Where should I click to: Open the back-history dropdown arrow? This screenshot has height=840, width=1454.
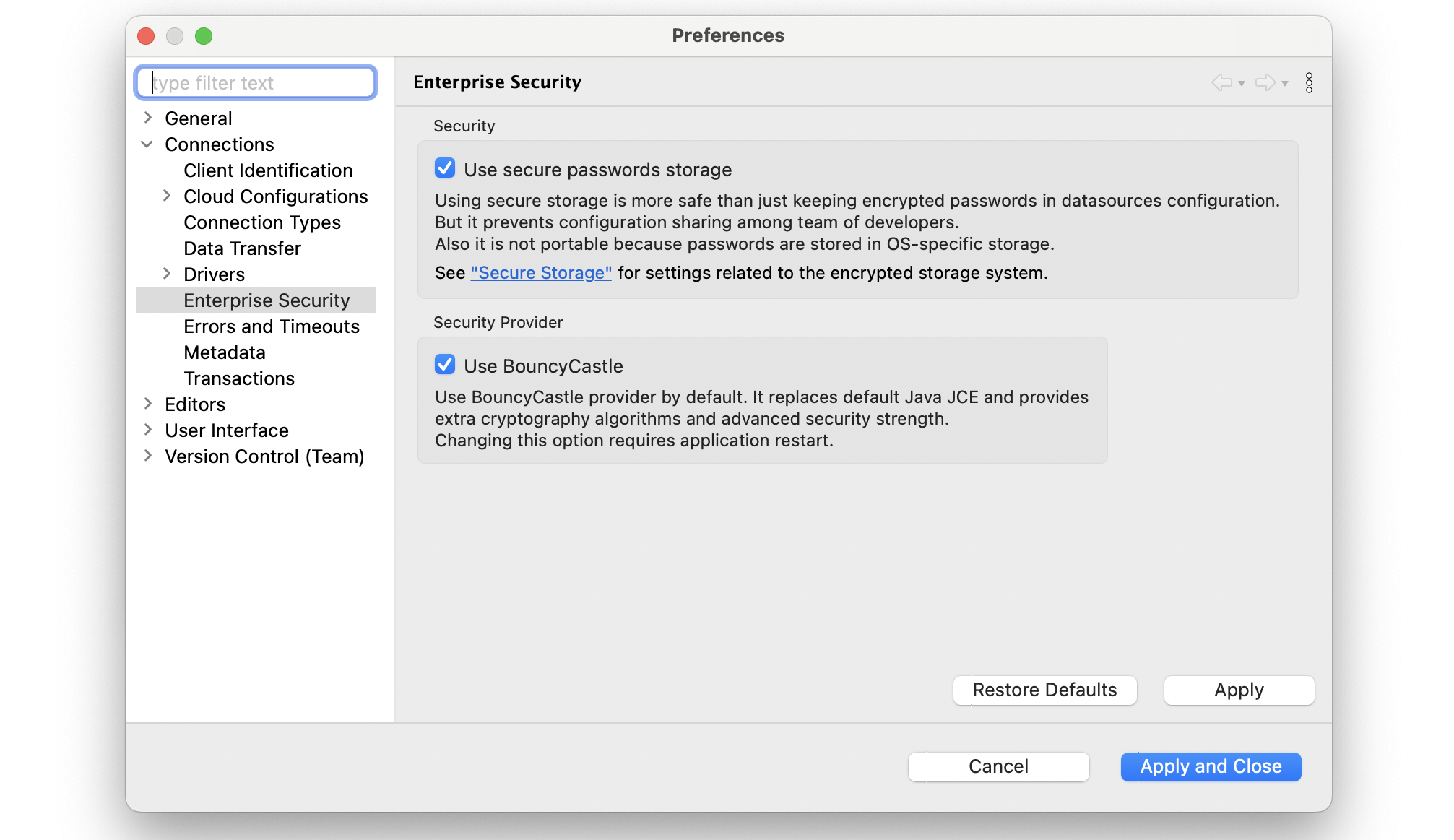coord(1242,85)
